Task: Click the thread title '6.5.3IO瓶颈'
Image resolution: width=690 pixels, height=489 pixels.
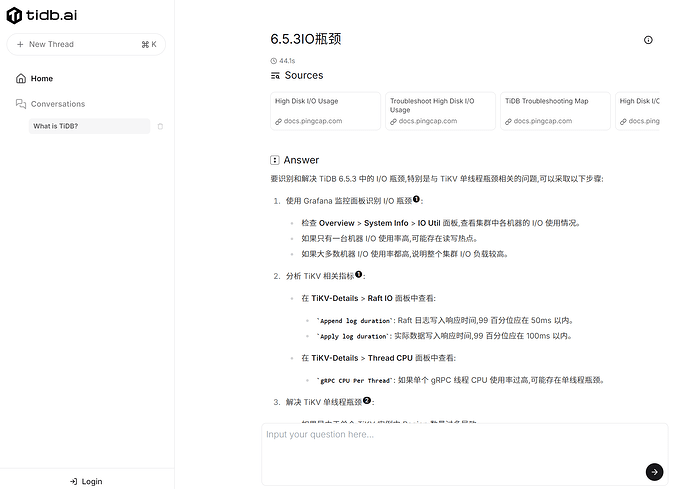Action: pos(306,39)
